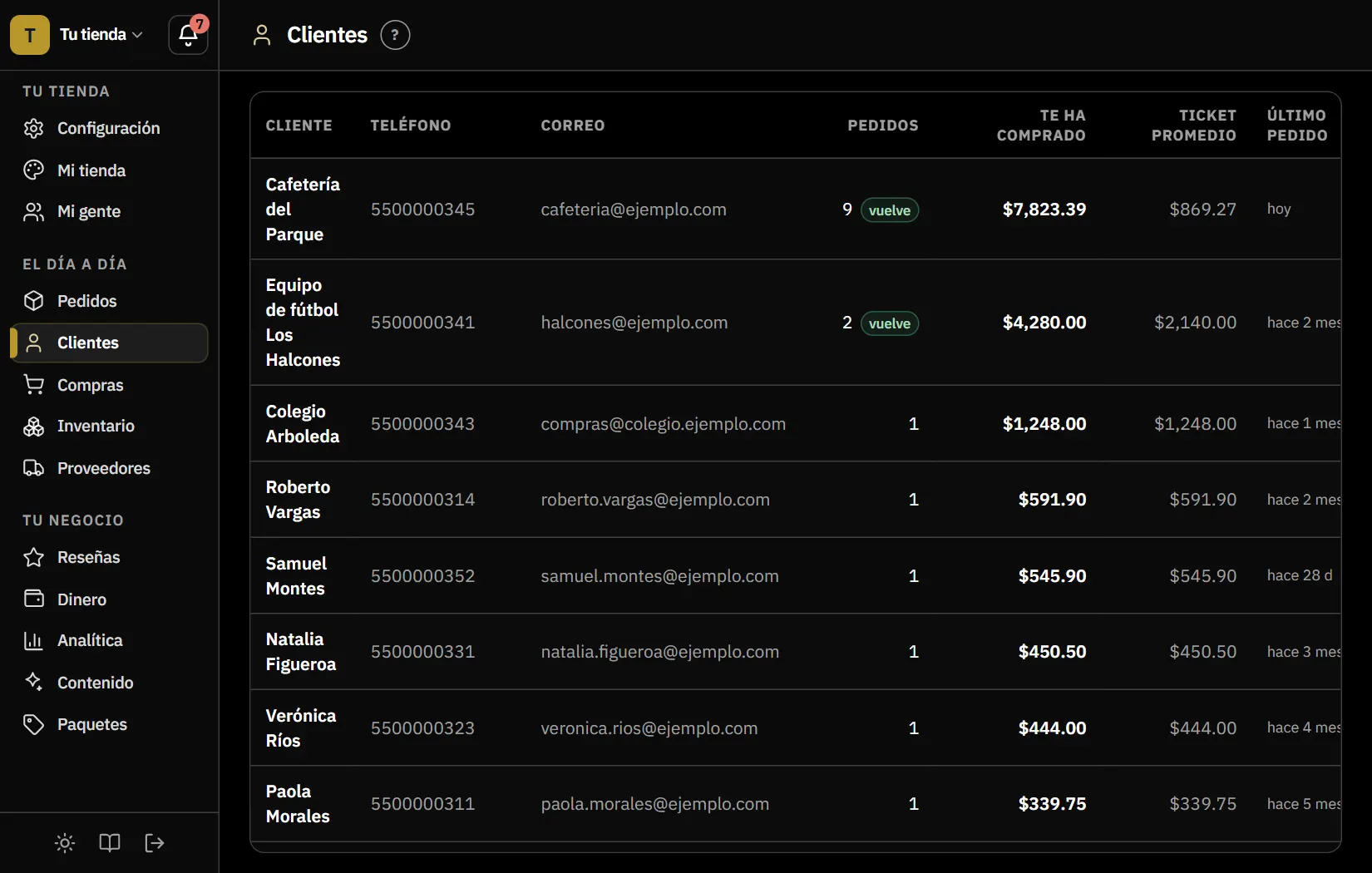
Task: Click total $444.00 in Verónica Ríos row
Action: pyautogui.click(x=1052, y=728)
